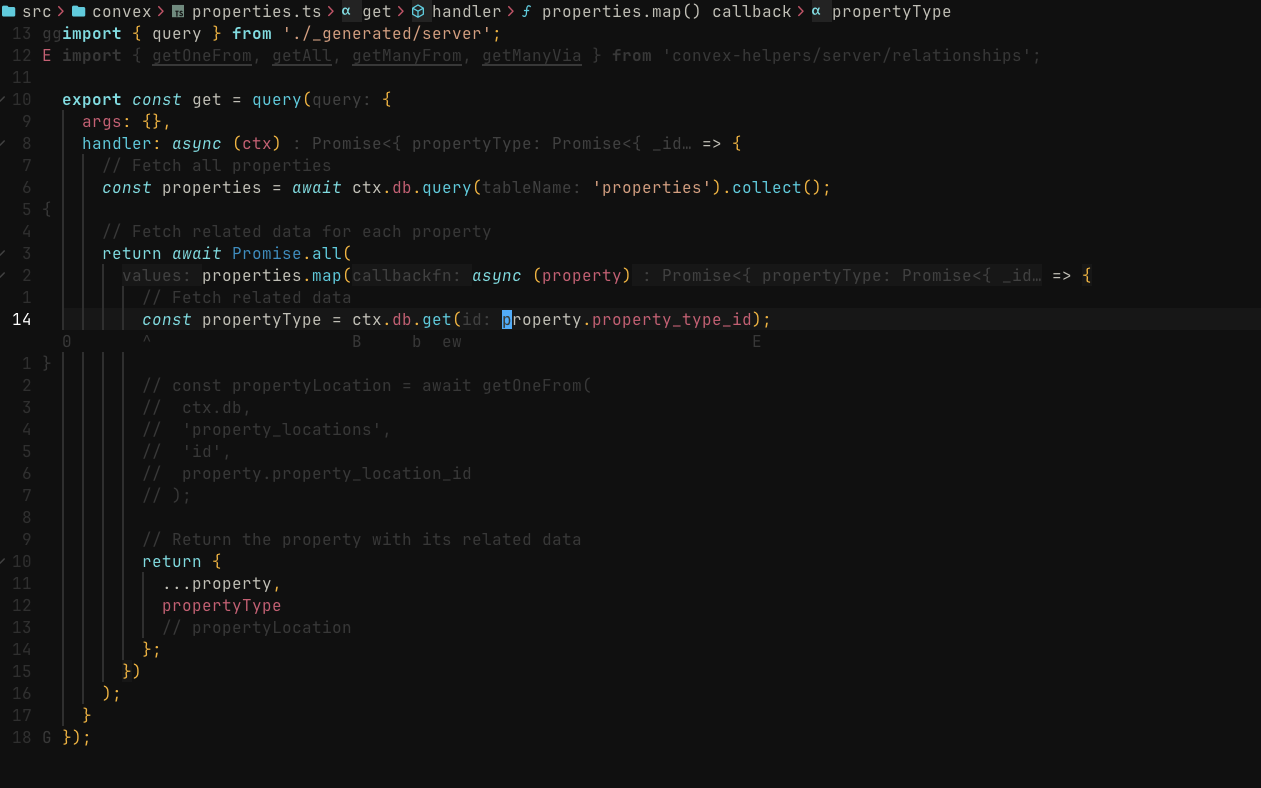This screenshot has width=1261, height=788.
Task: Click the src folder icon in breadcrumb
Action: [9, 12]
